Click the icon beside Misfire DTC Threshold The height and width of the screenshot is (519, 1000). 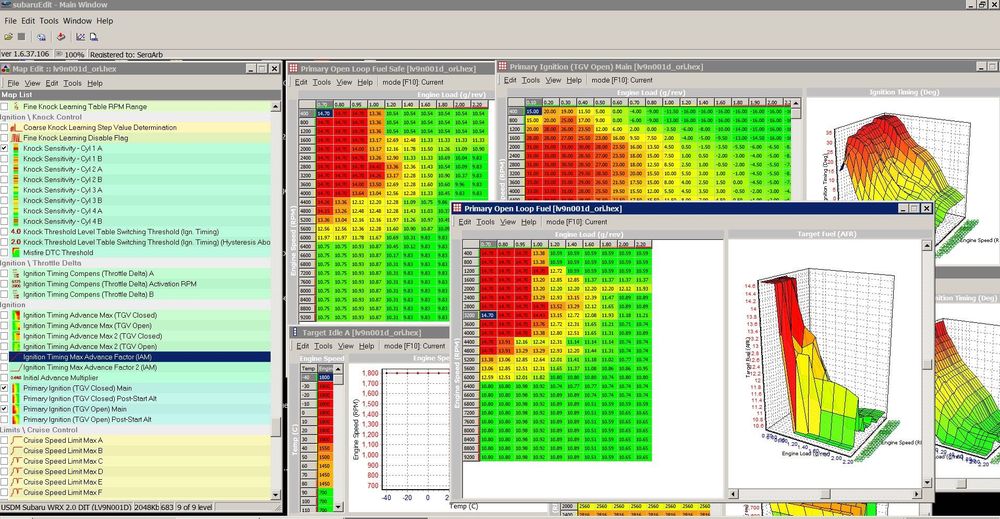16,252
